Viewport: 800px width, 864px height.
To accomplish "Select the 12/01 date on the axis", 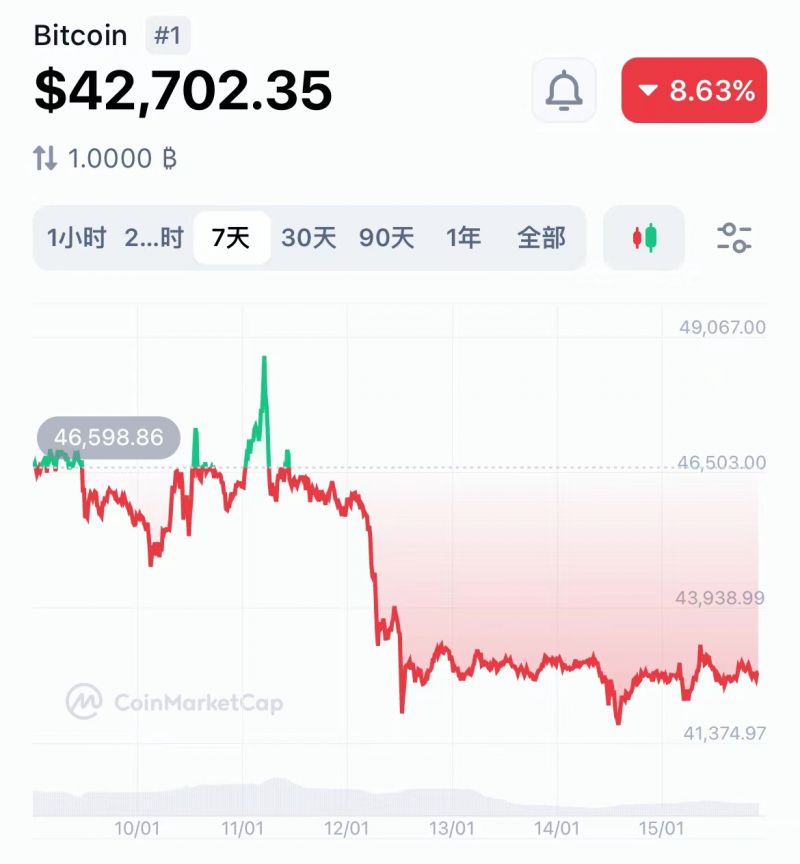I will (347, 828).
